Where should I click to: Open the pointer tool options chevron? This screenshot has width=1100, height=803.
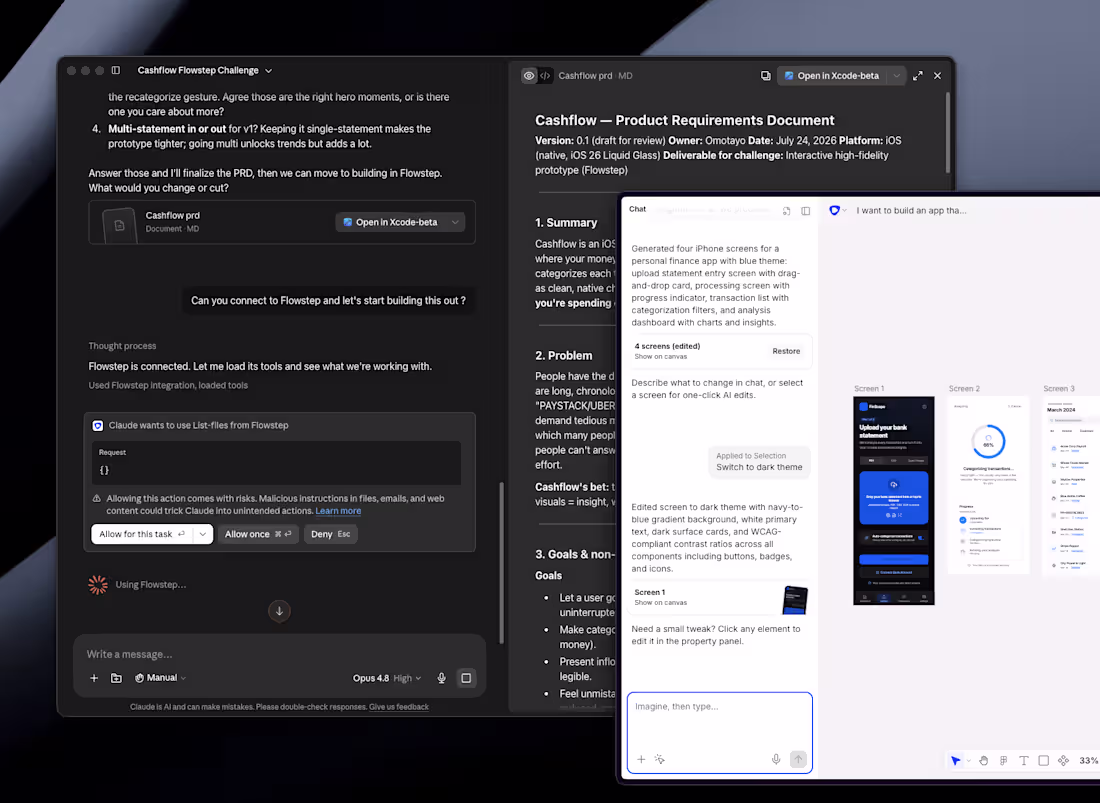[x=969, y=761]
